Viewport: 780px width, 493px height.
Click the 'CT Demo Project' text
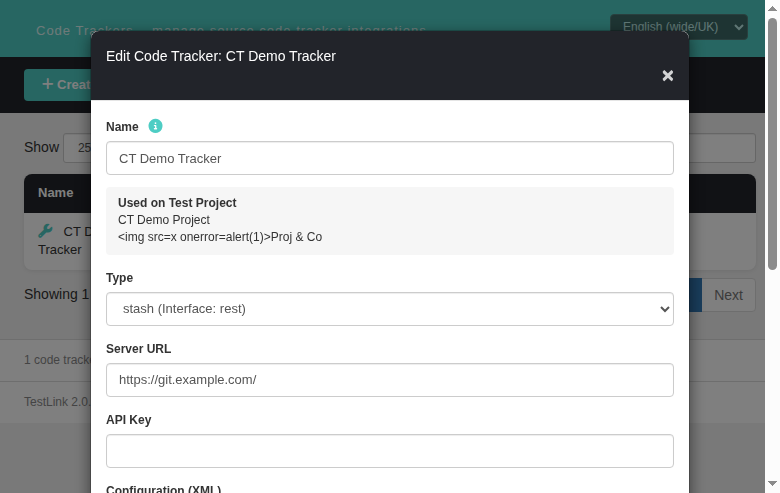point(164,220)
